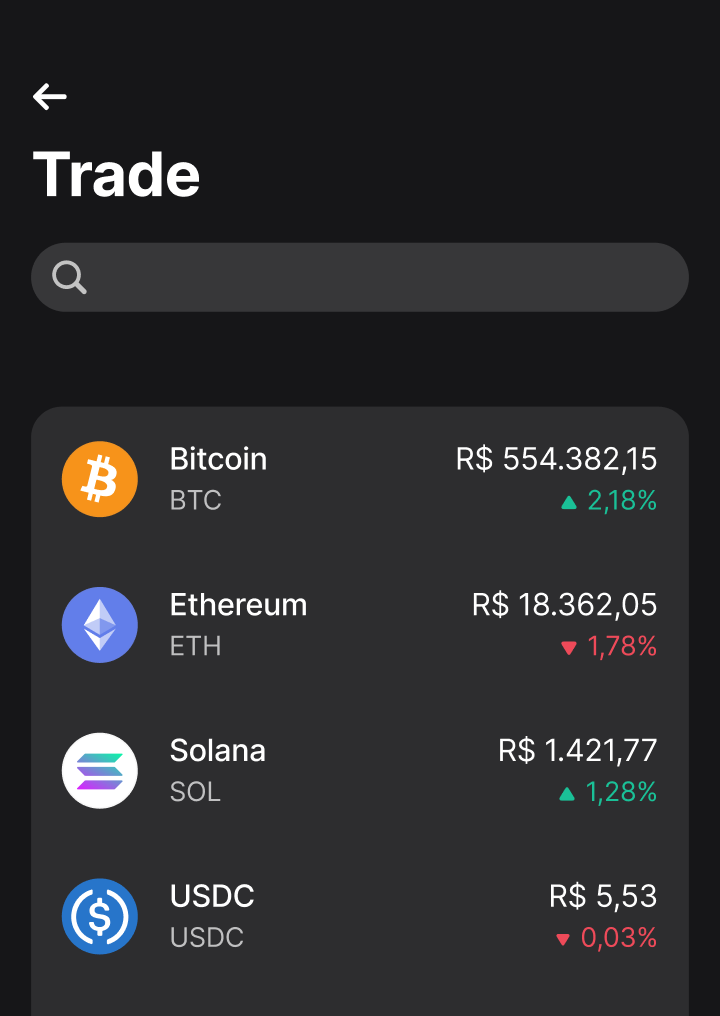Viewport: 720px width, 1016px height.
Task: Focus the coin search input field
Action: tap(380, 277)
